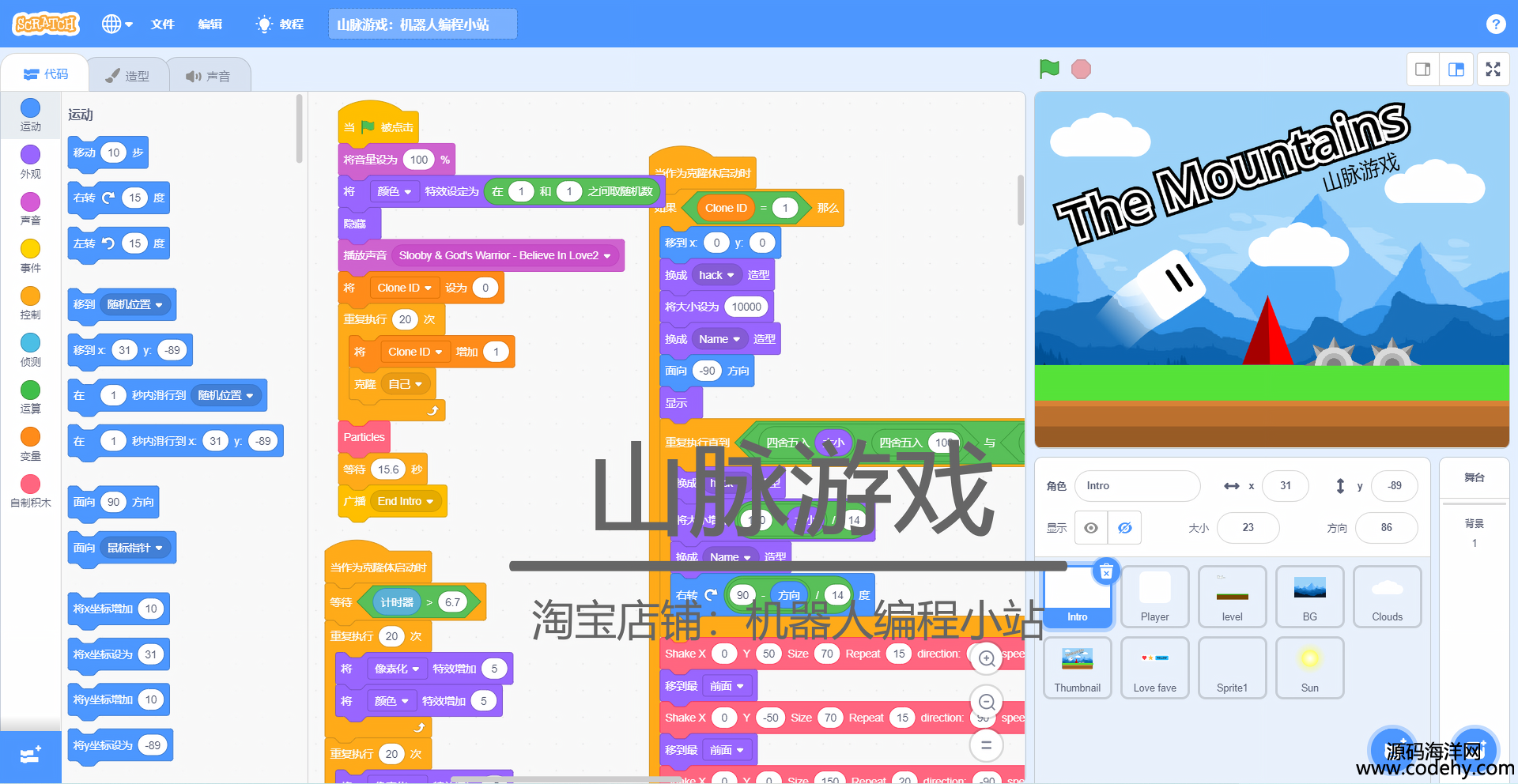The height and width of the screenshot is (784, 1518).
Task: Open 像素化 effect dropdown
Action: click(397, 669)
